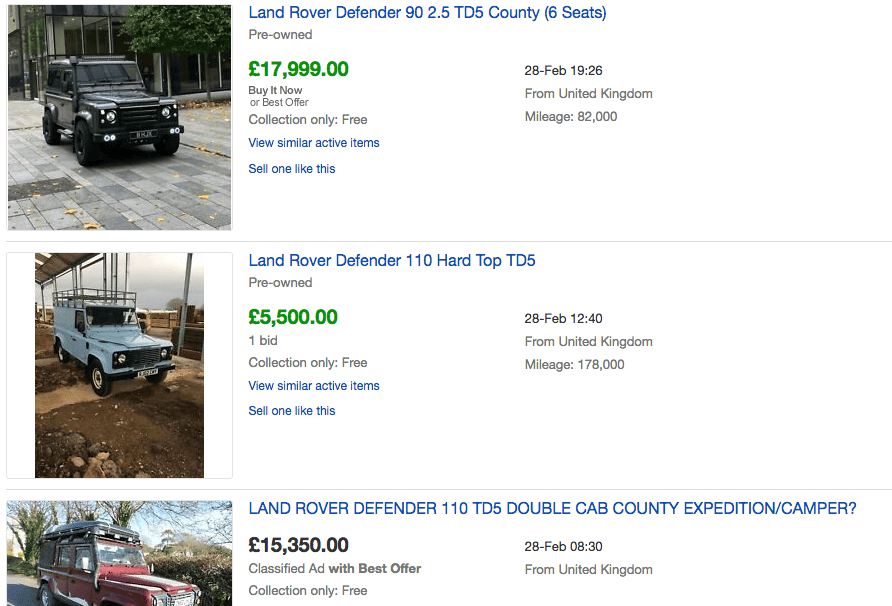This screenshot has height=606, width=892.
Task: View similar active items for Defender 90
Action: coord(314,143)
